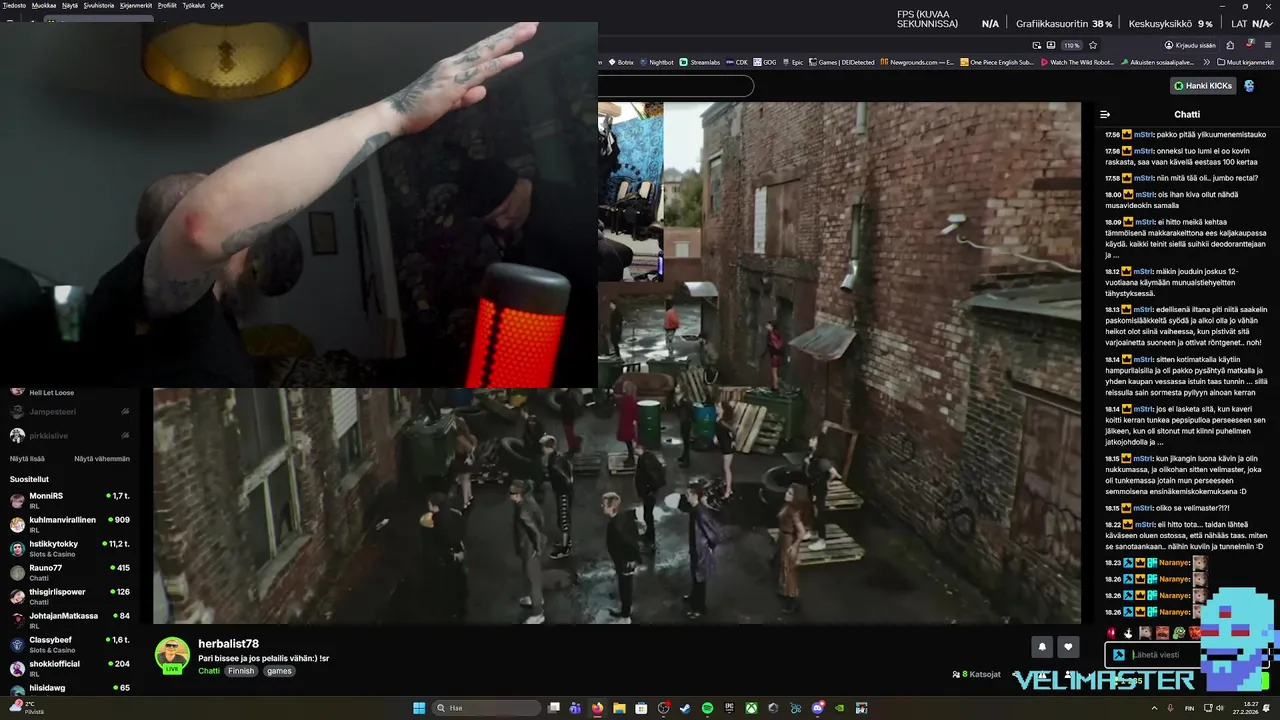Open the Muokkaa menu
Screen dimensions: 1280x720
pyautogui.click(x=44, y=5)
